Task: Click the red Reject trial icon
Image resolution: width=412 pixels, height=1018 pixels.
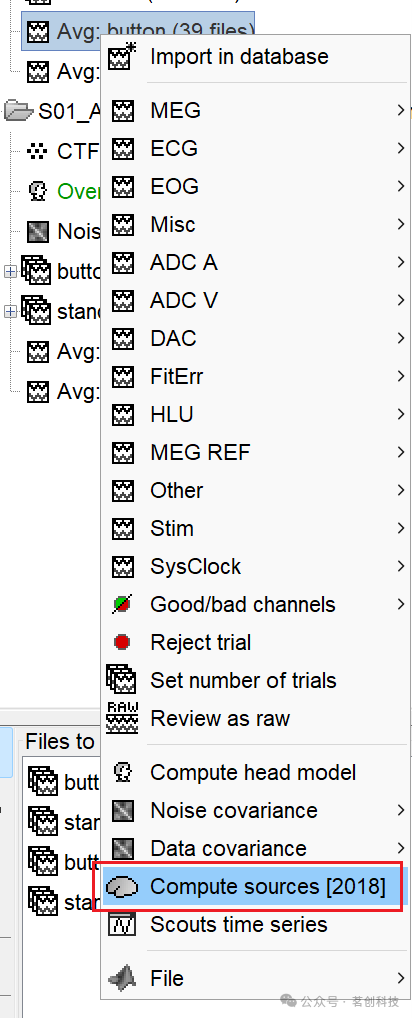Action: point(122,642)
